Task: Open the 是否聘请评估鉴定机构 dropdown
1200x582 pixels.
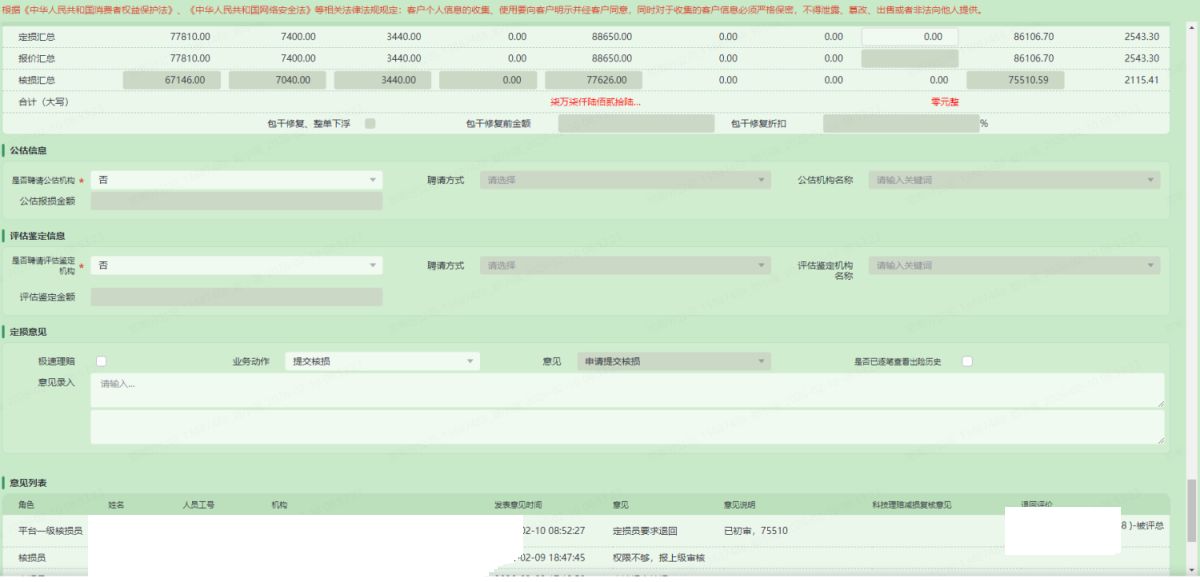Action: click(236, 265)
